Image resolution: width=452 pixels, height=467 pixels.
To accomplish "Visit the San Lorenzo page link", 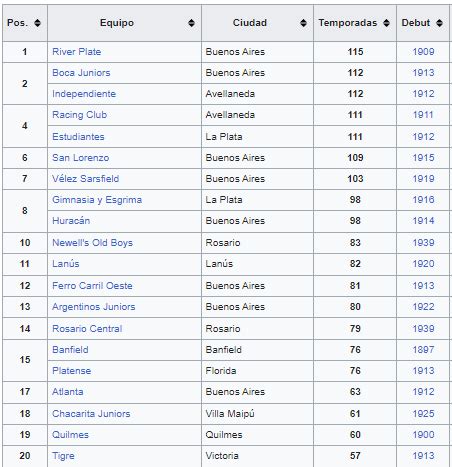I will click(81, 158).
